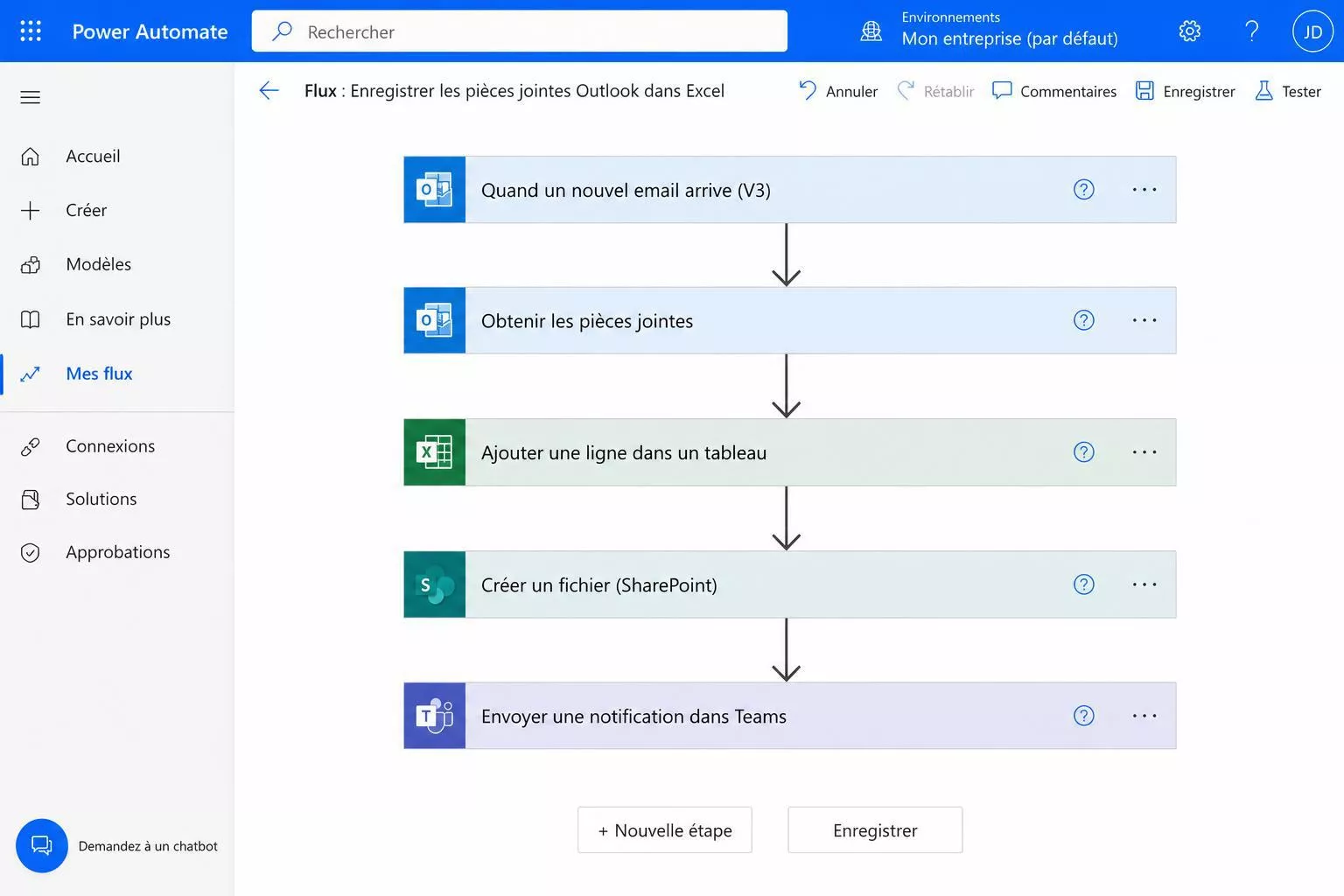This screenshot has width=1344, height=896.
Task: Expand Quand un nouvel email arrive step
Action: 789,190
